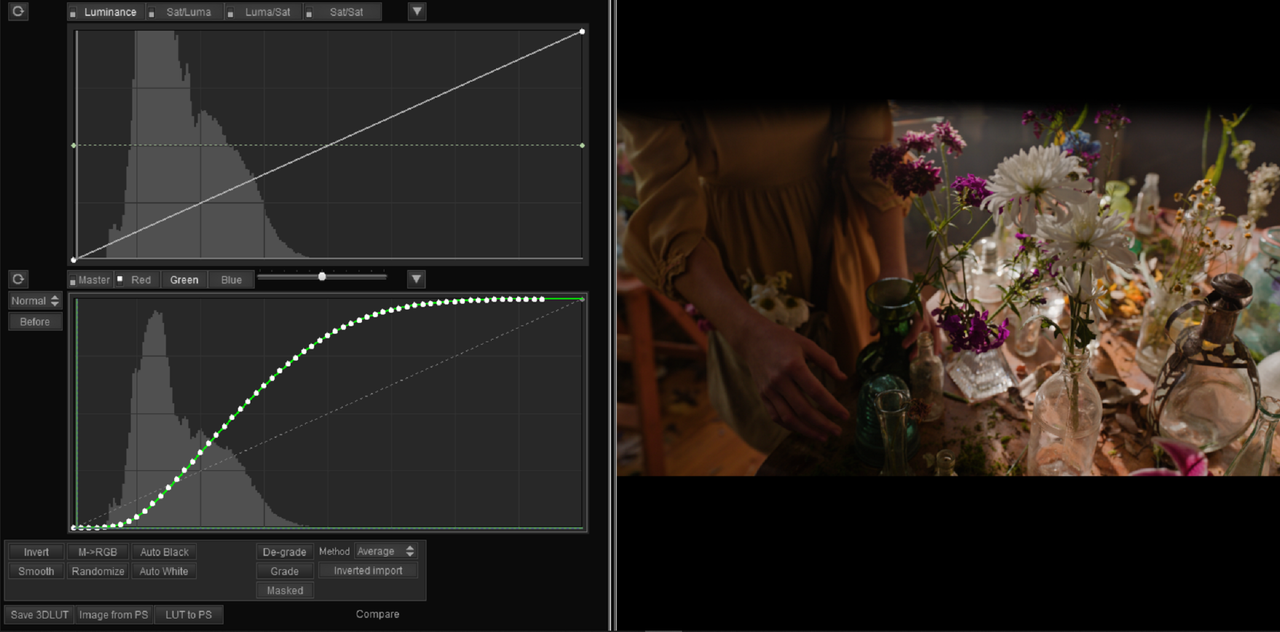Click the De-grade button

tap(285, 552)
